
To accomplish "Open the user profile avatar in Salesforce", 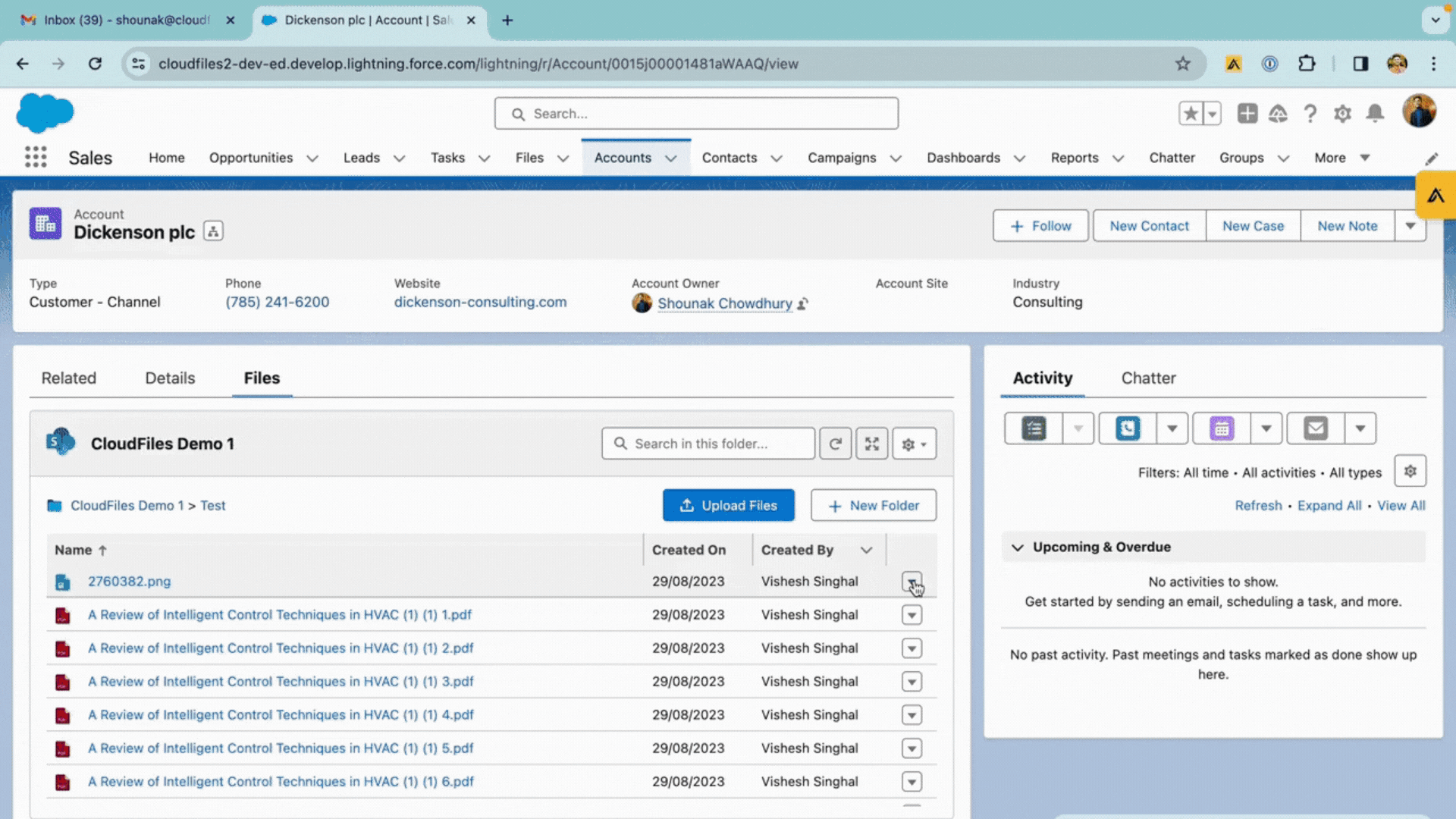I will [1419, 112].
